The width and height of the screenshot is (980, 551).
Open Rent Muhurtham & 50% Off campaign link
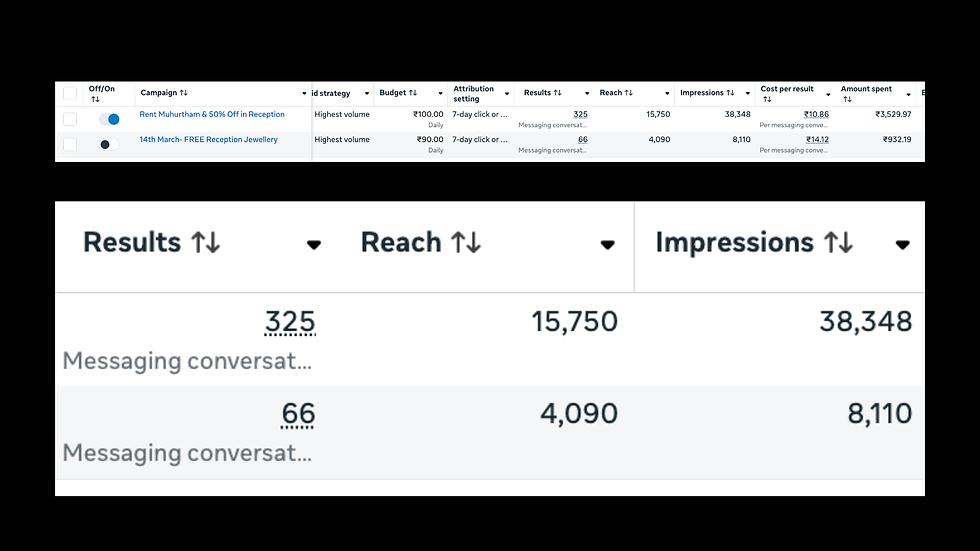pyautogui.click(x=212, y=115)
